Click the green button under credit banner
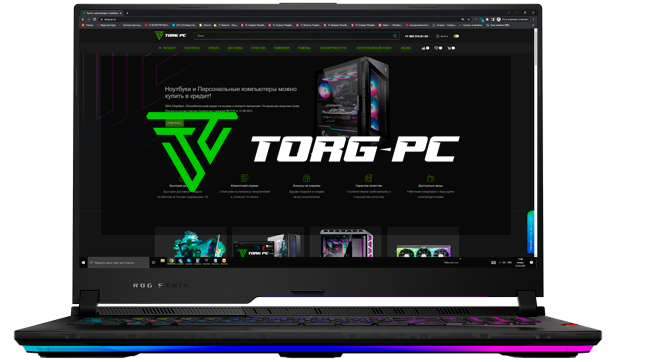The image size is (668, 362). click(174, 123)
